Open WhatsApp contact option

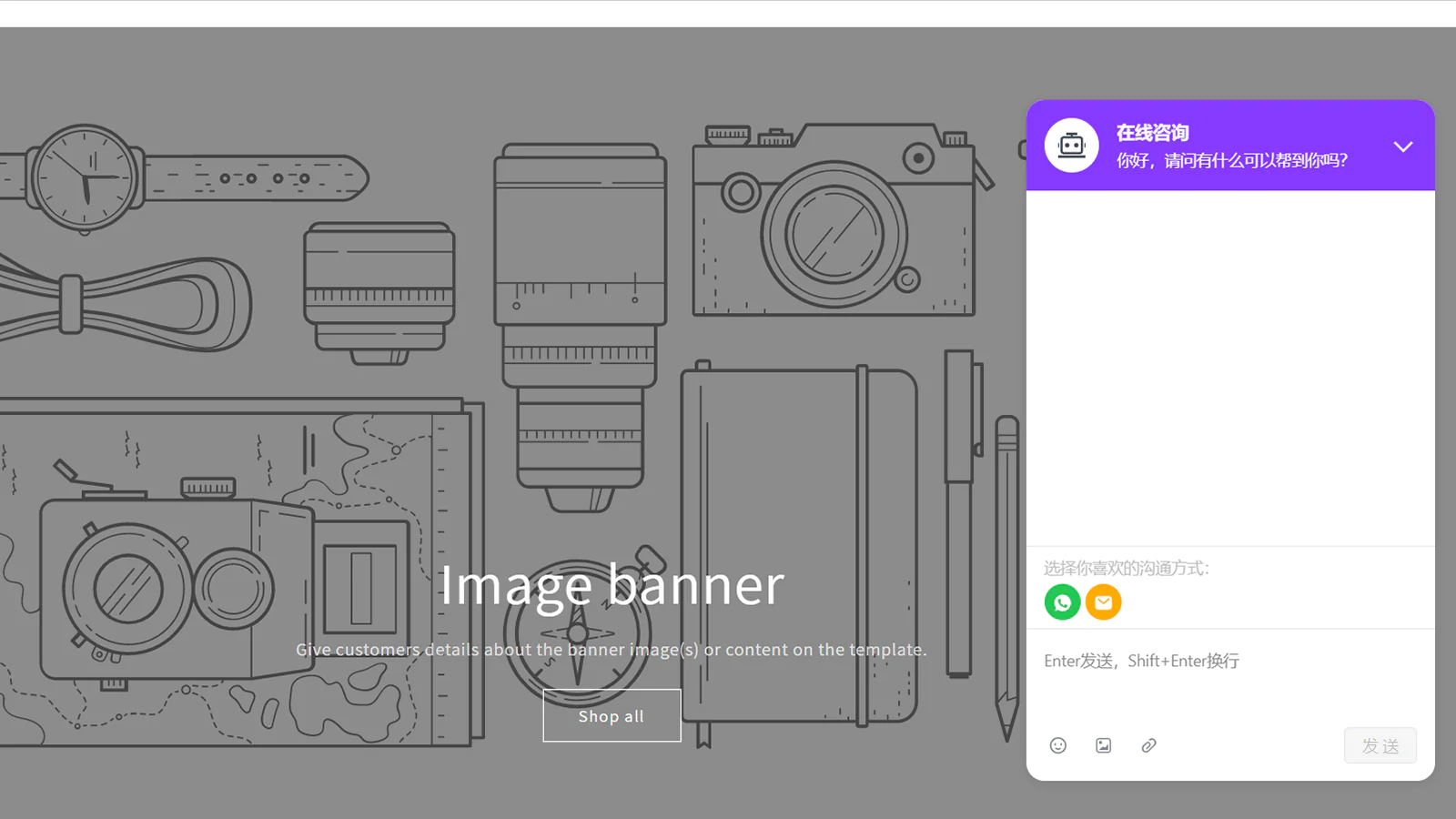pyautogui.click(x=1062, y=602)
